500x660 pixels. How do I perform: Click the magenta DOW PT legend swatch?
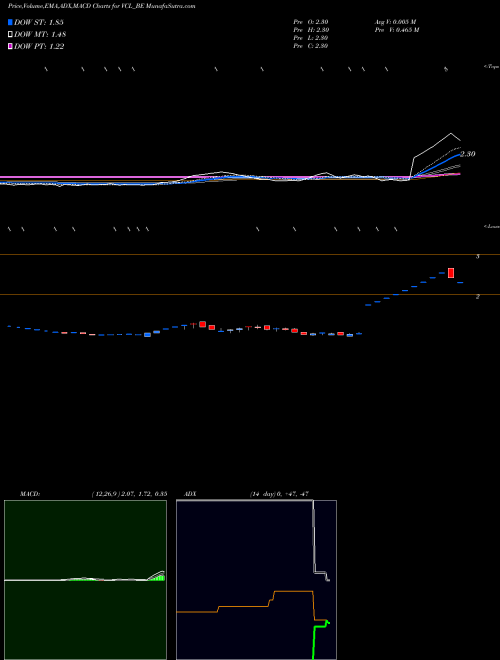point(10,47)
